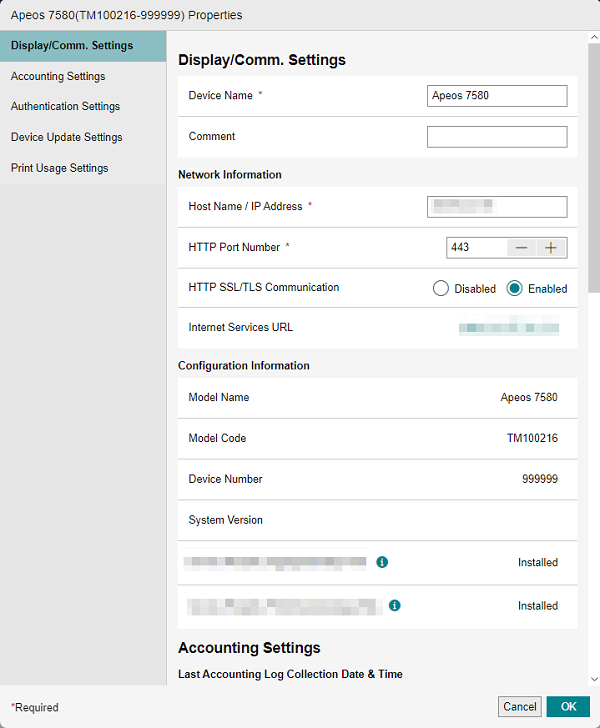Confirm the properties with the OK button
Image resolution: width=600 pixels, height=728 pixels.
point(568,707)
